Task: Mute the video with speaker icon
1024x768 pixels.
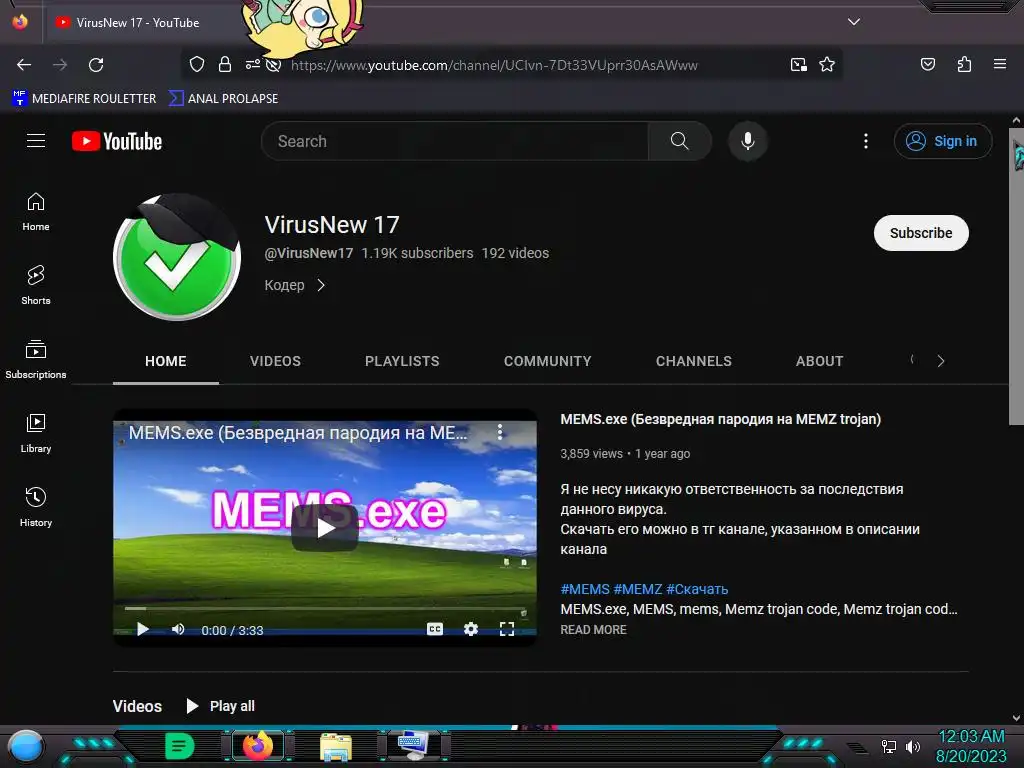Action: click(x=178, y=629)
